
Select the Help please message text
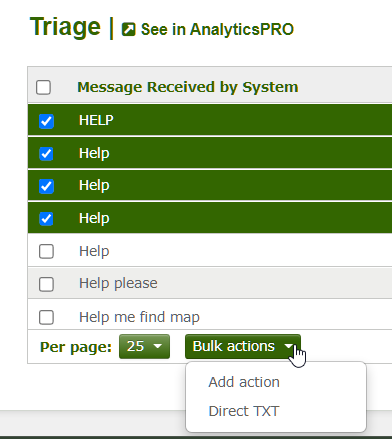(118, 283)
